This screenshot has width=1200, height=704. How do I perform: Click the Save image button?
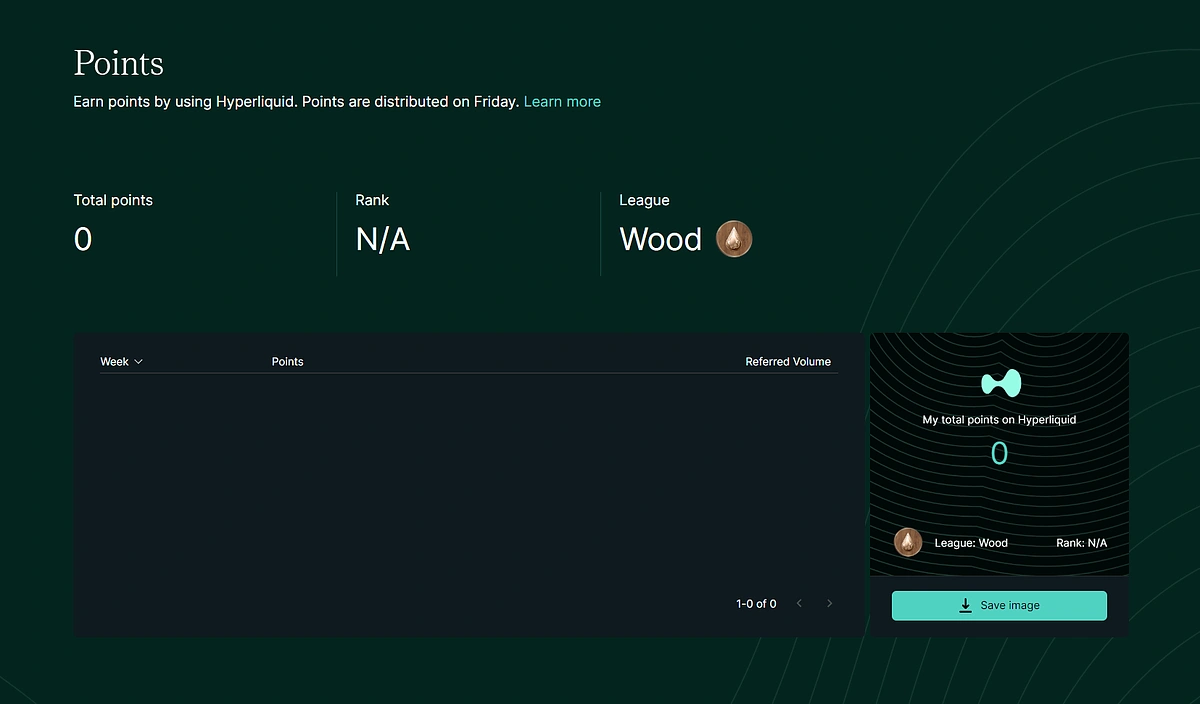coord(999,605)
